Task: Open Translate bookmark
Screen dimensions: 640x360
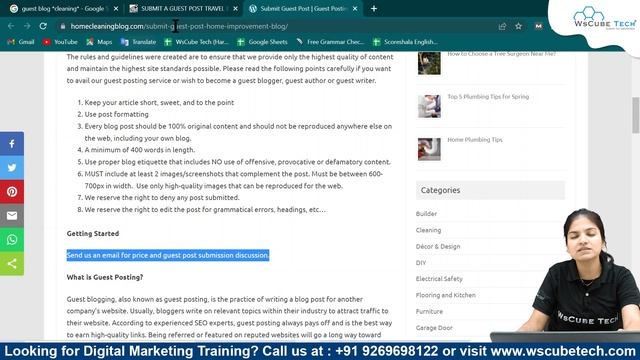Action: [x=139, y=42]
